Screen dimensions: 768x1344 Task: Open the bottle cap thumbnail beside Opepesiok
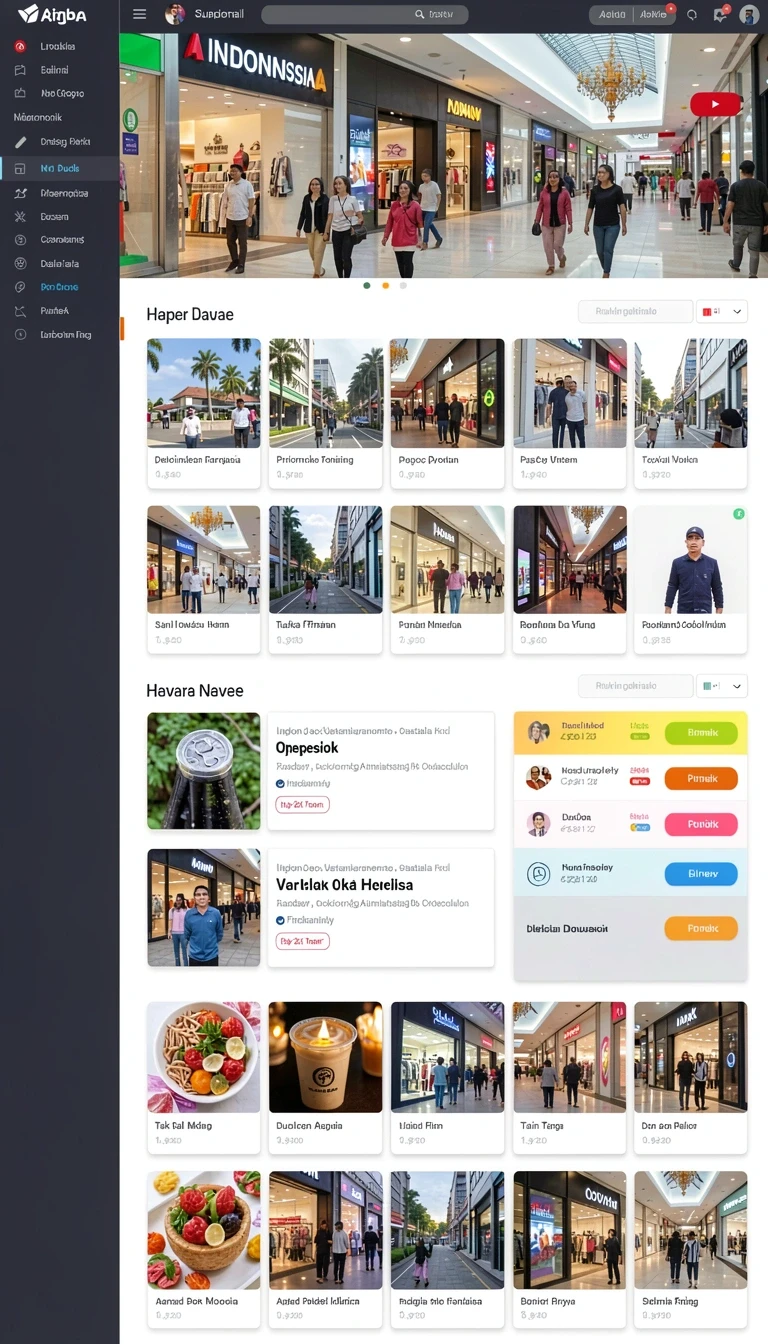click(x=204, y=771)
